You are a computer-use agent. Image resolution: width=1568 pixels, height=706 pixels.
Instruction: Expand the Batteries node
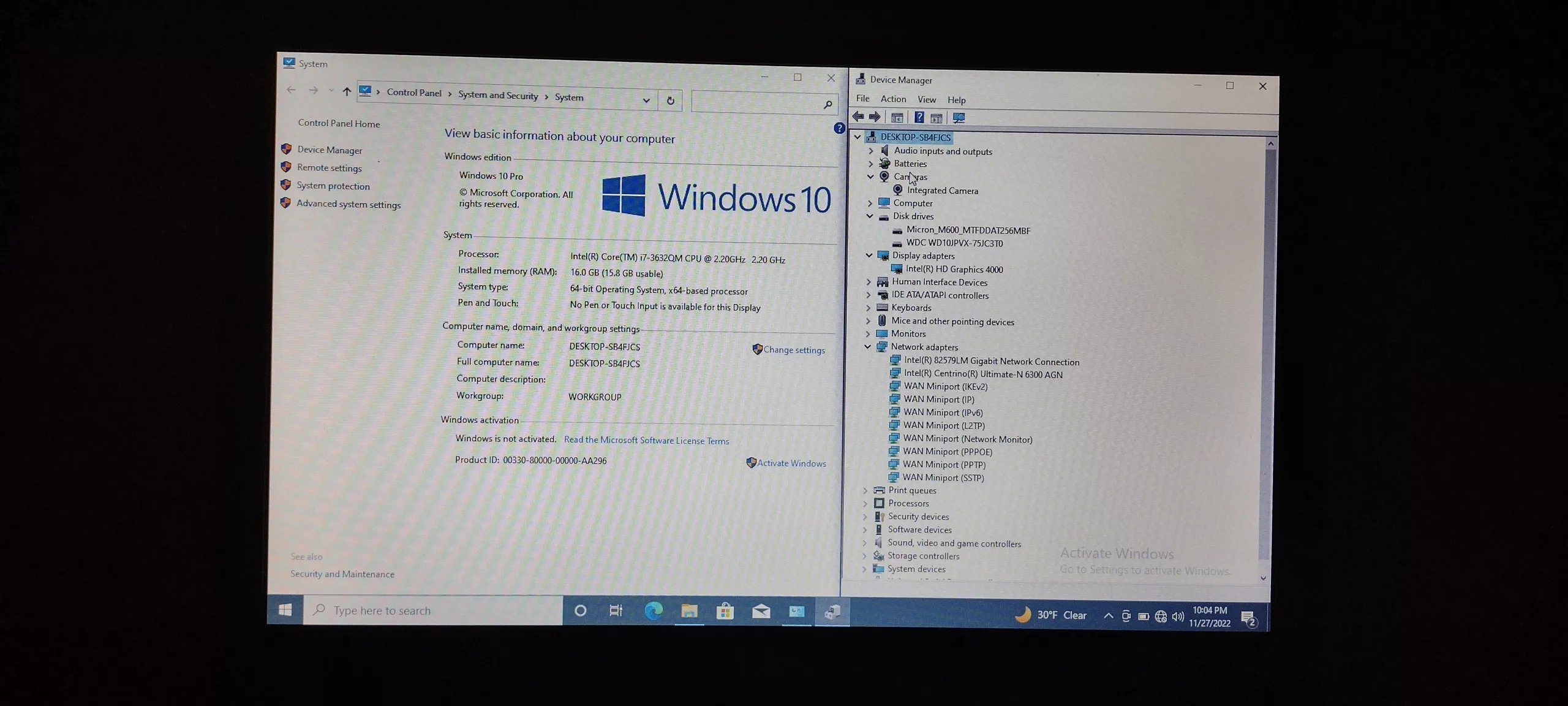coord(871,164)
